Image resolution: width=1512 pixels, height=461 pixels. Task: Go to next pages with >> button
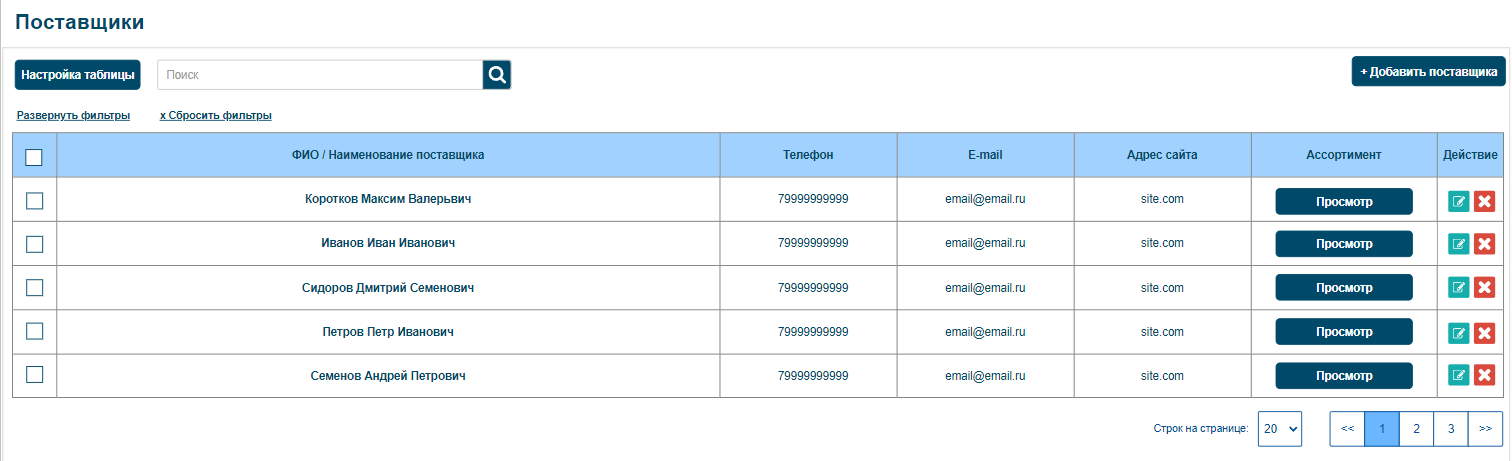1485,428
